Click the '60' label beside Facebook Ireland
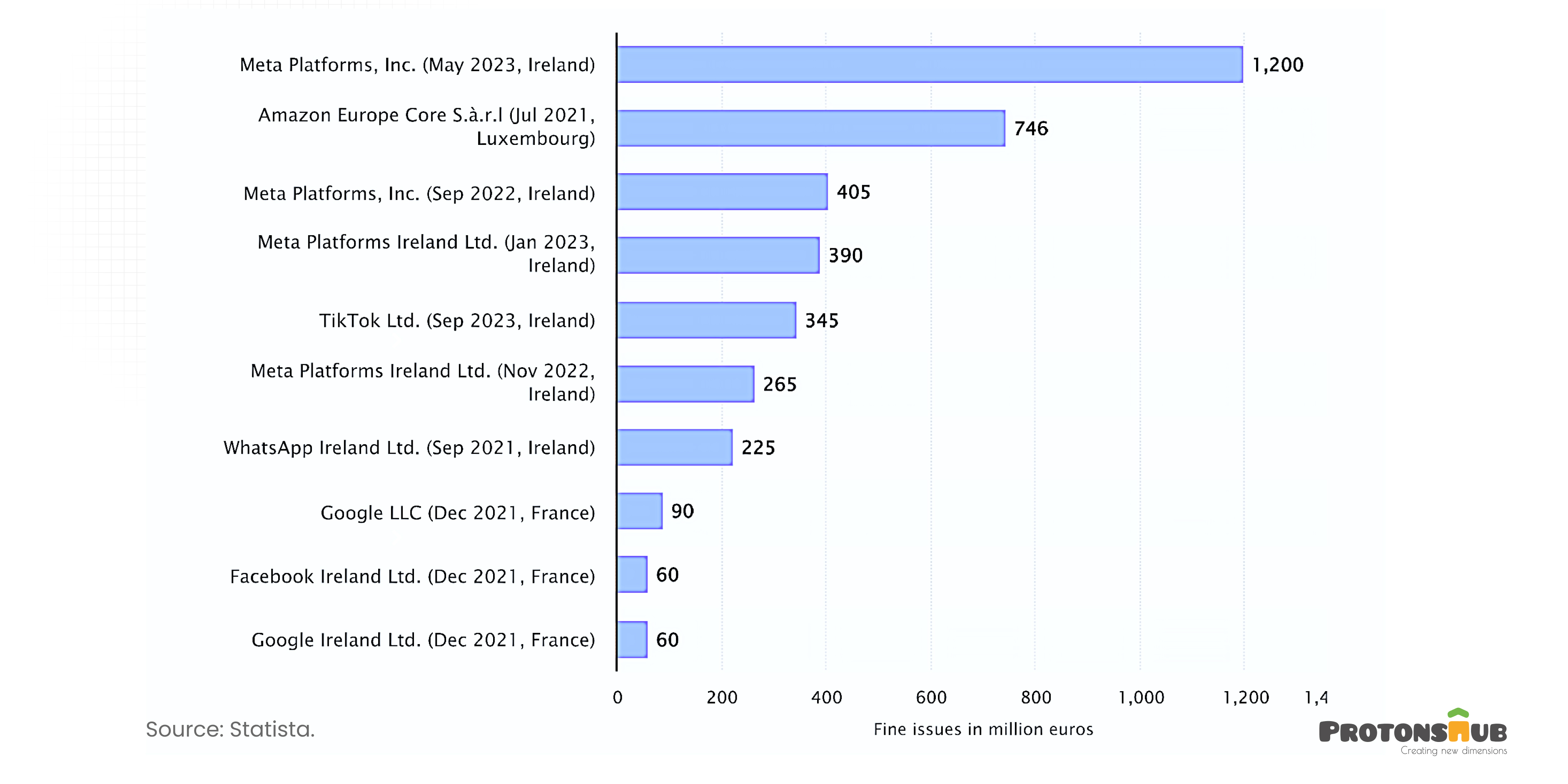 coord(667,575)
